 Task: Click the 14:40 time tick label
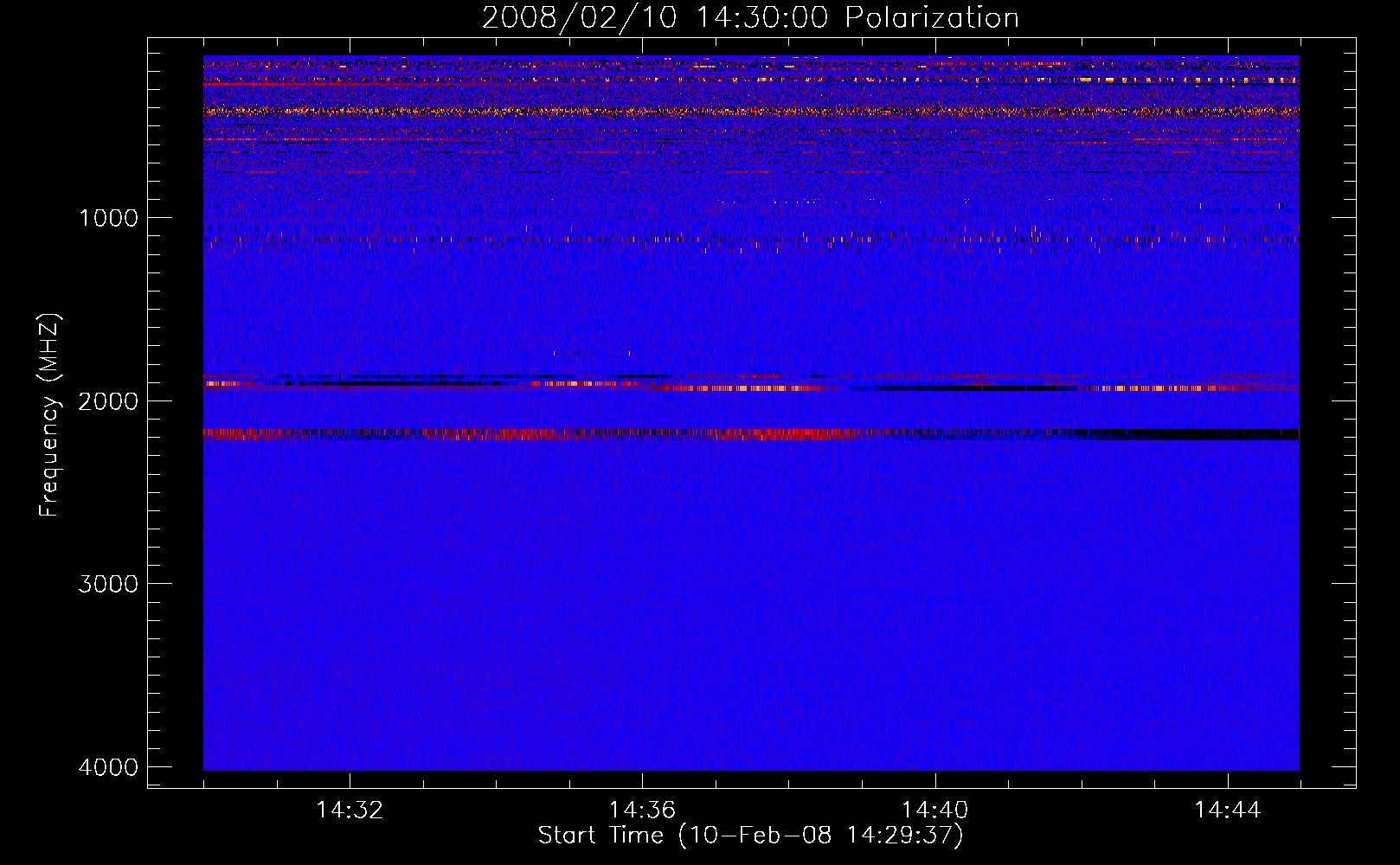934,811
